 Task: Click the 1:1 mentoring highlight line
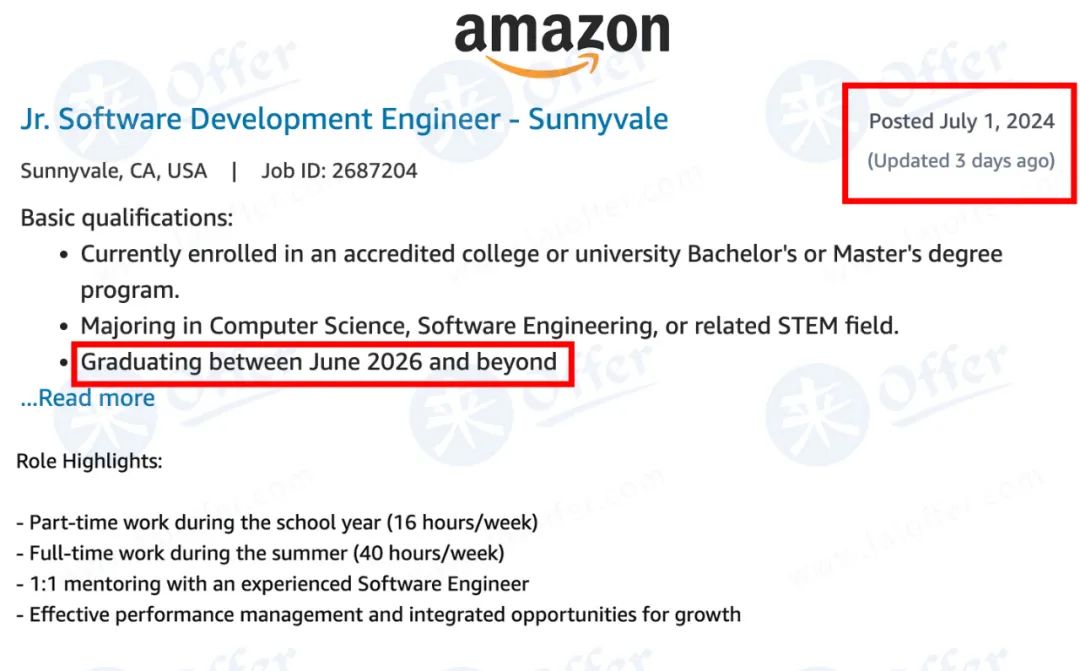click(273, 584)
